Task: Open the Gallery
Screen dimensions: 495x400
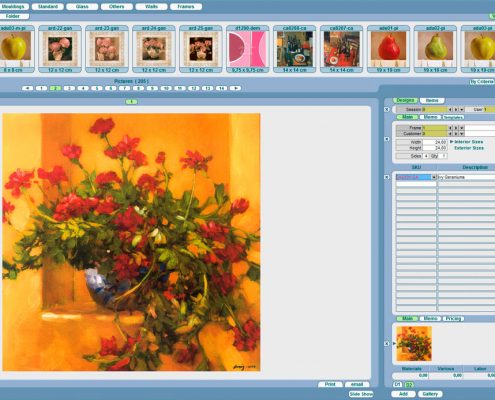Action: 430,394
